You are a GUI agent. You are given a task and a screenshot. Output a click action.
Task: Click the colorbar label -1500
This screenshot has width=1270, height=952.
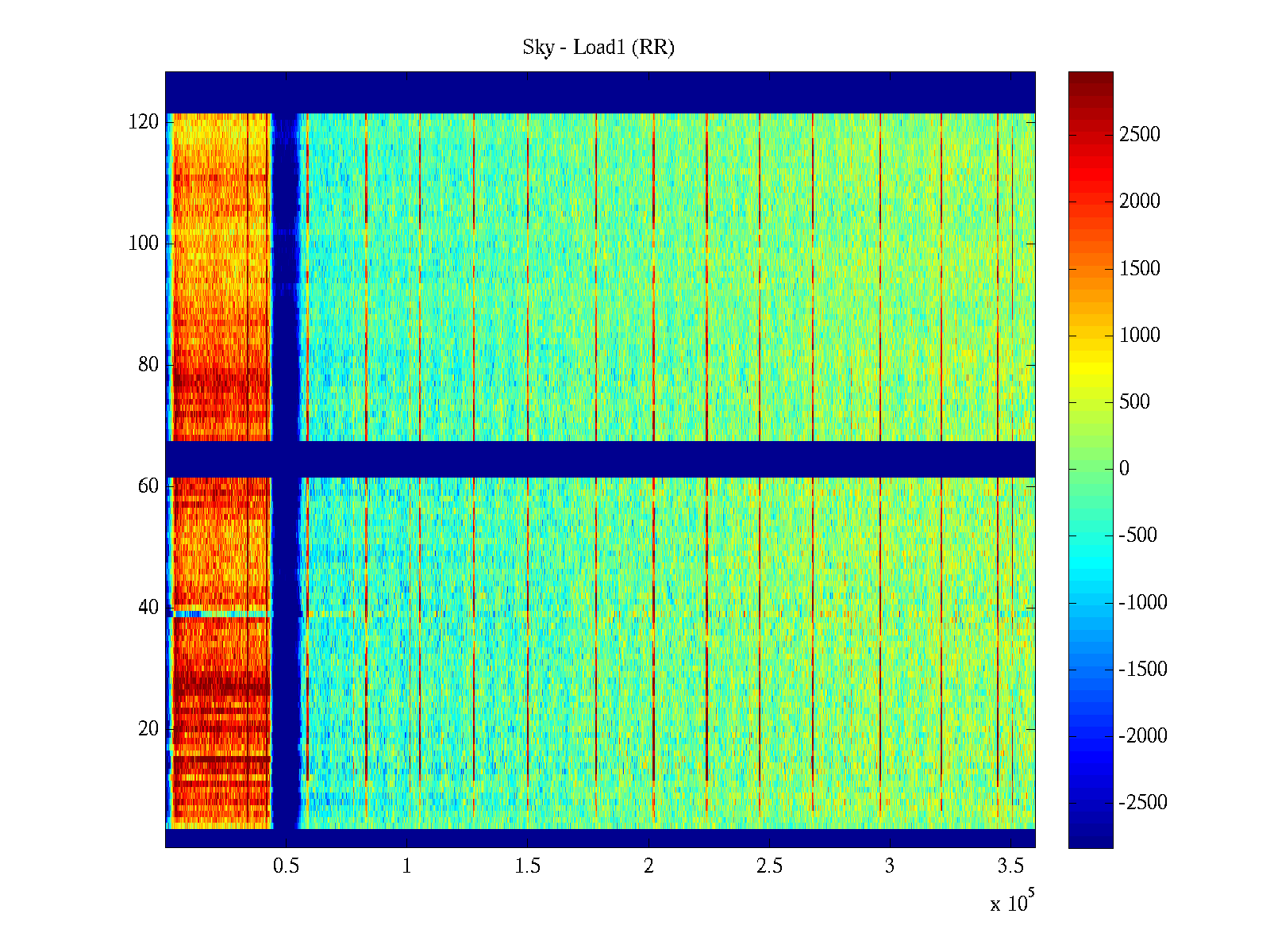coord(1142,670)
